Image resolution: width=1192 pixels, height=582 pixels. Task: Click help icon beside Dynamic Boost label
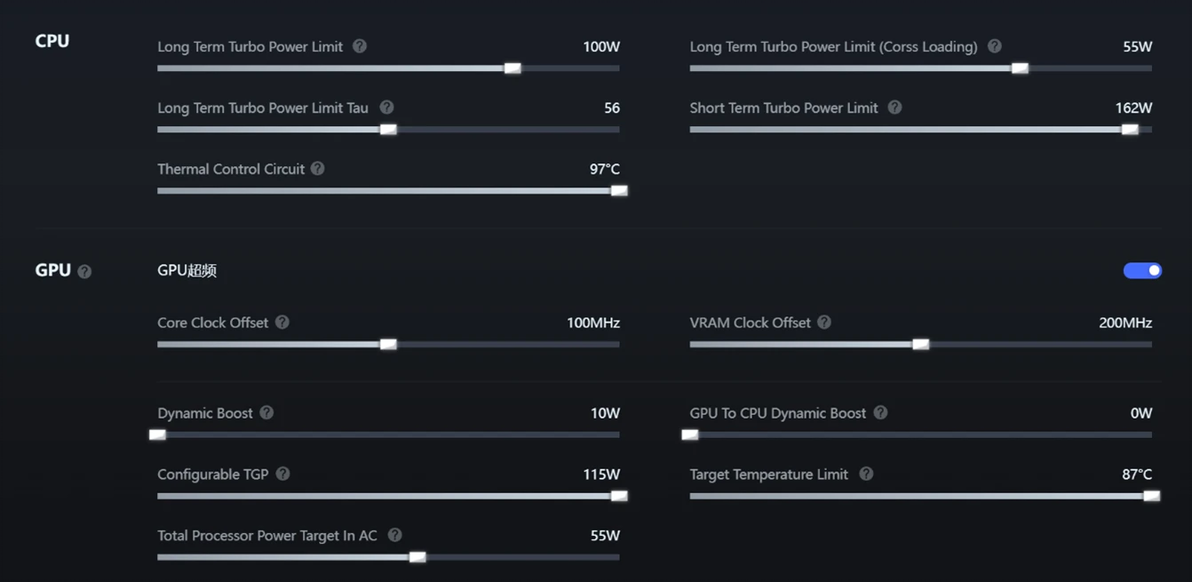tap(267, 412)
